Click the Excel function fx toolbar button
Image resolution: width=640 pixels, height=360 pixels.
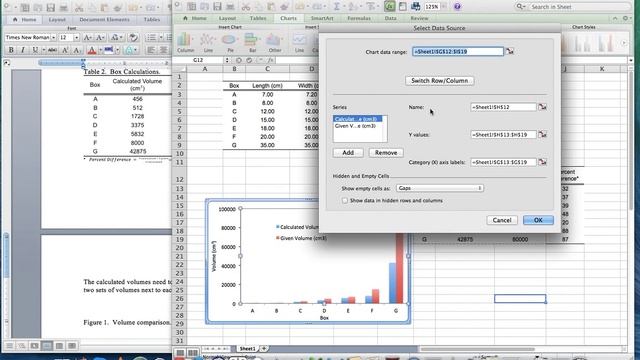coord(390,7)
